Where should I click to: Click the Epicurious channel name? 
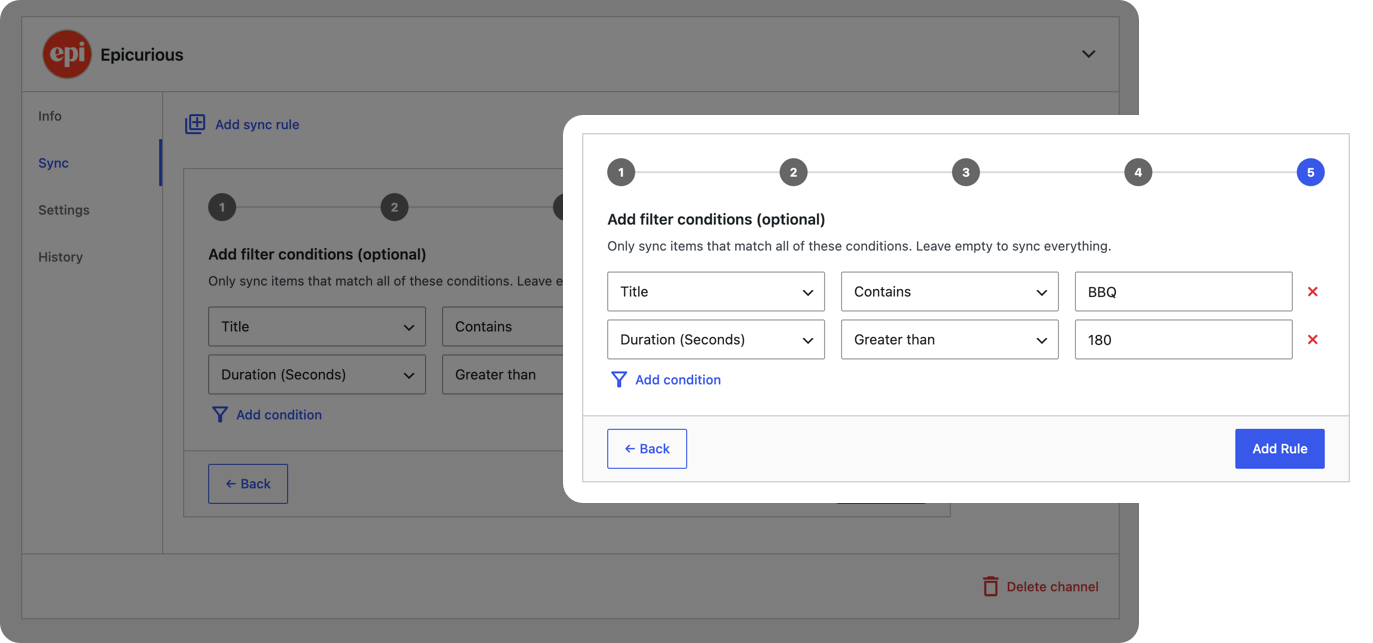pyautogui.click(x=142, y=55)
